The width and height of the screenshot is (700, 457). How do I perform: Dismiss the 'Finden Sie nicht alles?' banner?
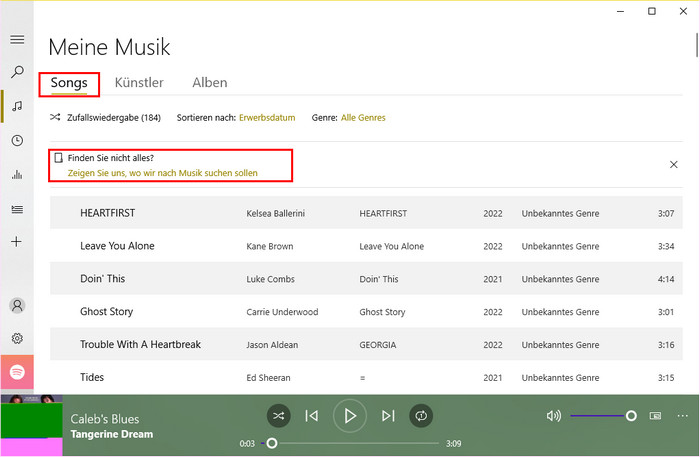(674, 165)
